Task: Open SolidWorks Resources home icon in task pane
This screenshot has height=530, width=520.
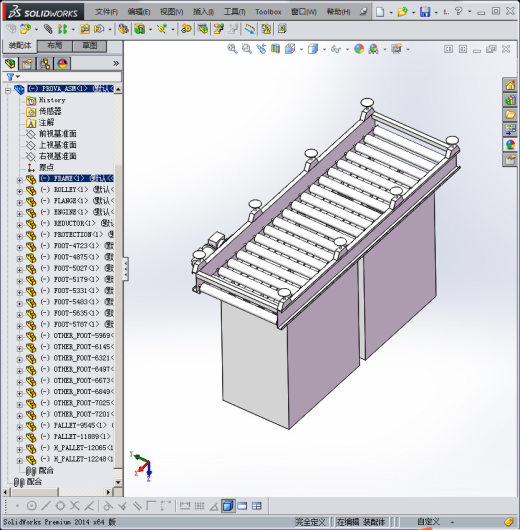Action: coord(510,85)
